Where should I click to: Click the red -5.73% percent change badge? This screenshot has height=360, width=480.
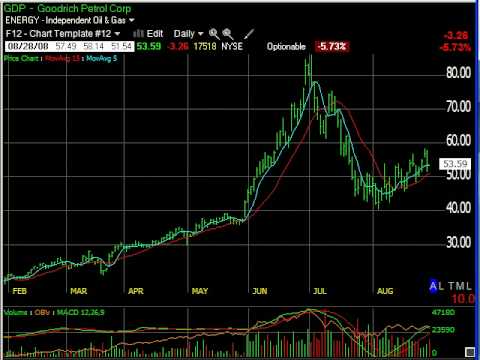(x=332, y=46)
